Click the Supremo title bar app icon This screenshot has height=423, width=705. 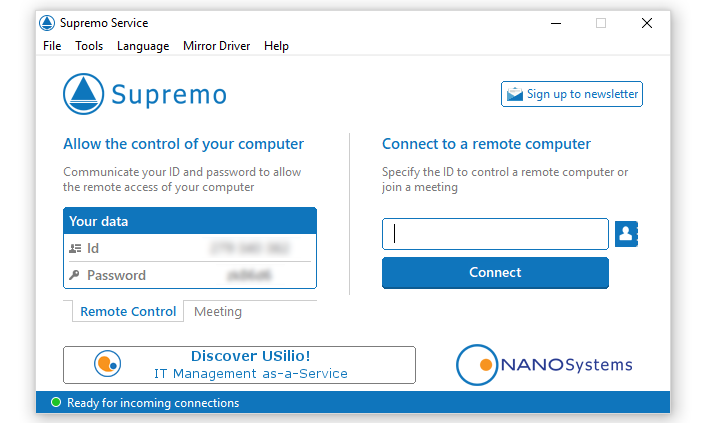(x=48, y=23)
